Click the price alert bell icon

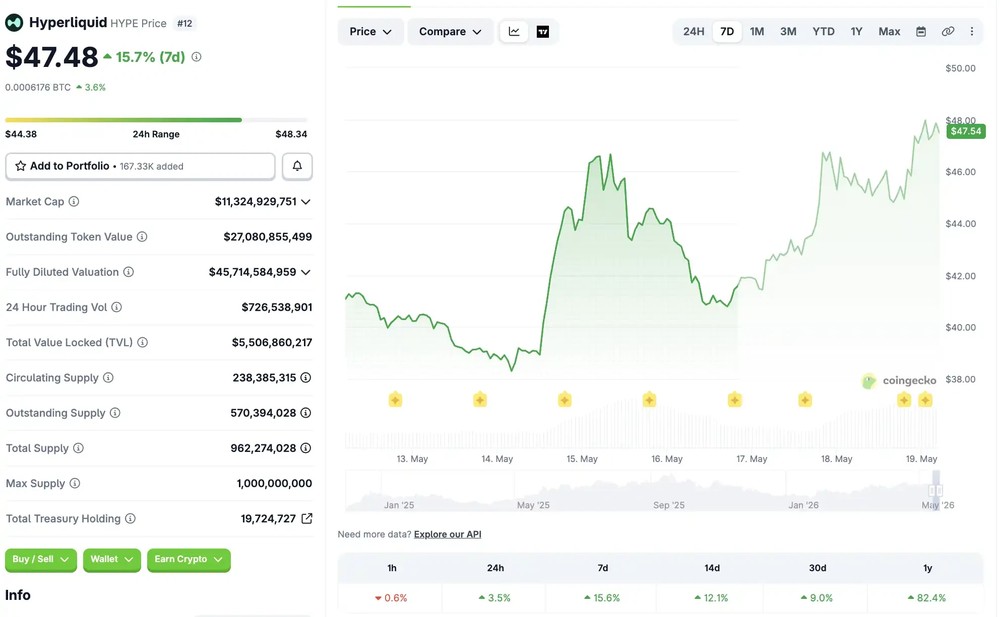pyautogui.click(x=297, y=166)
